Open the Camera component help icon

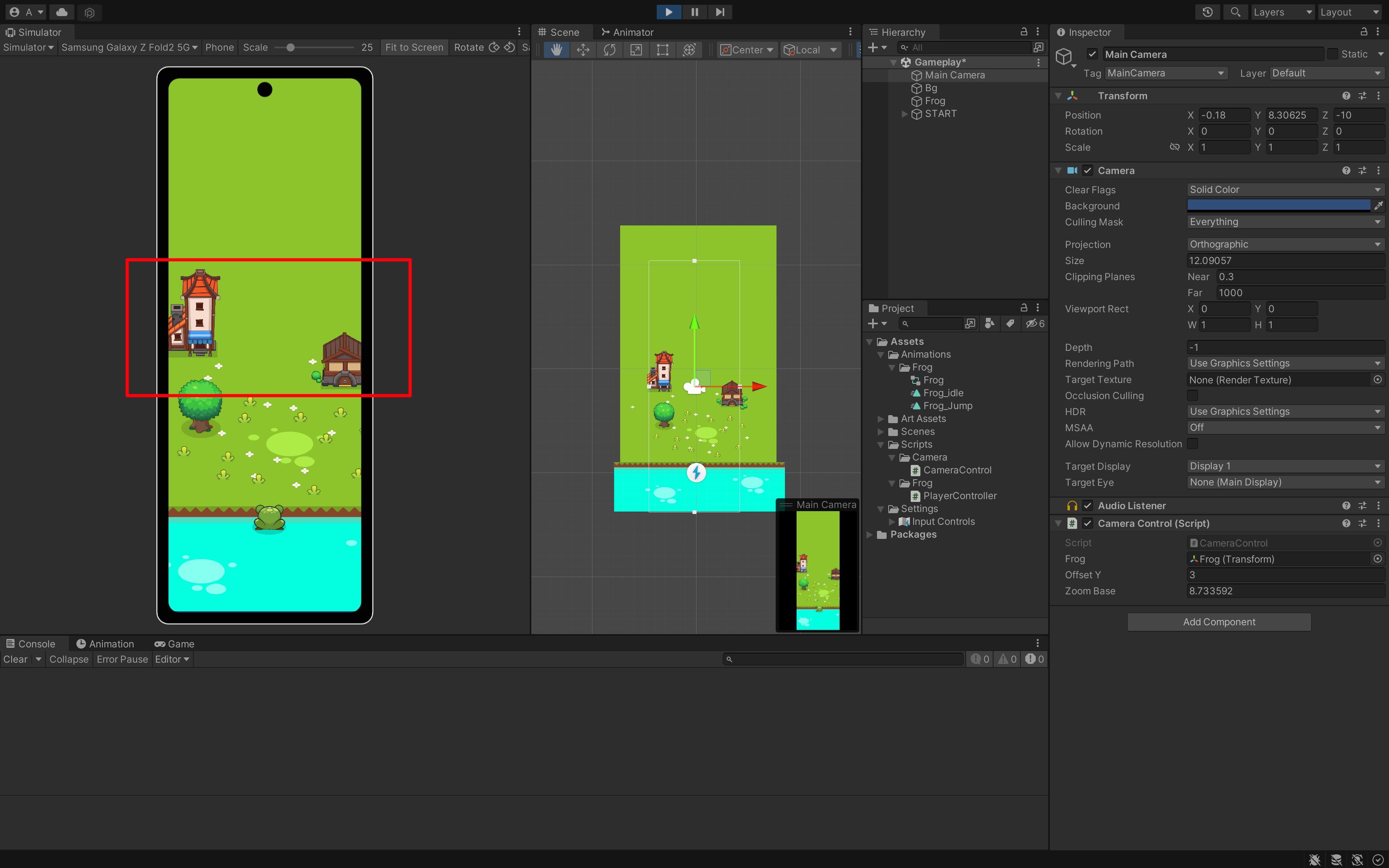coord(1346,170)
